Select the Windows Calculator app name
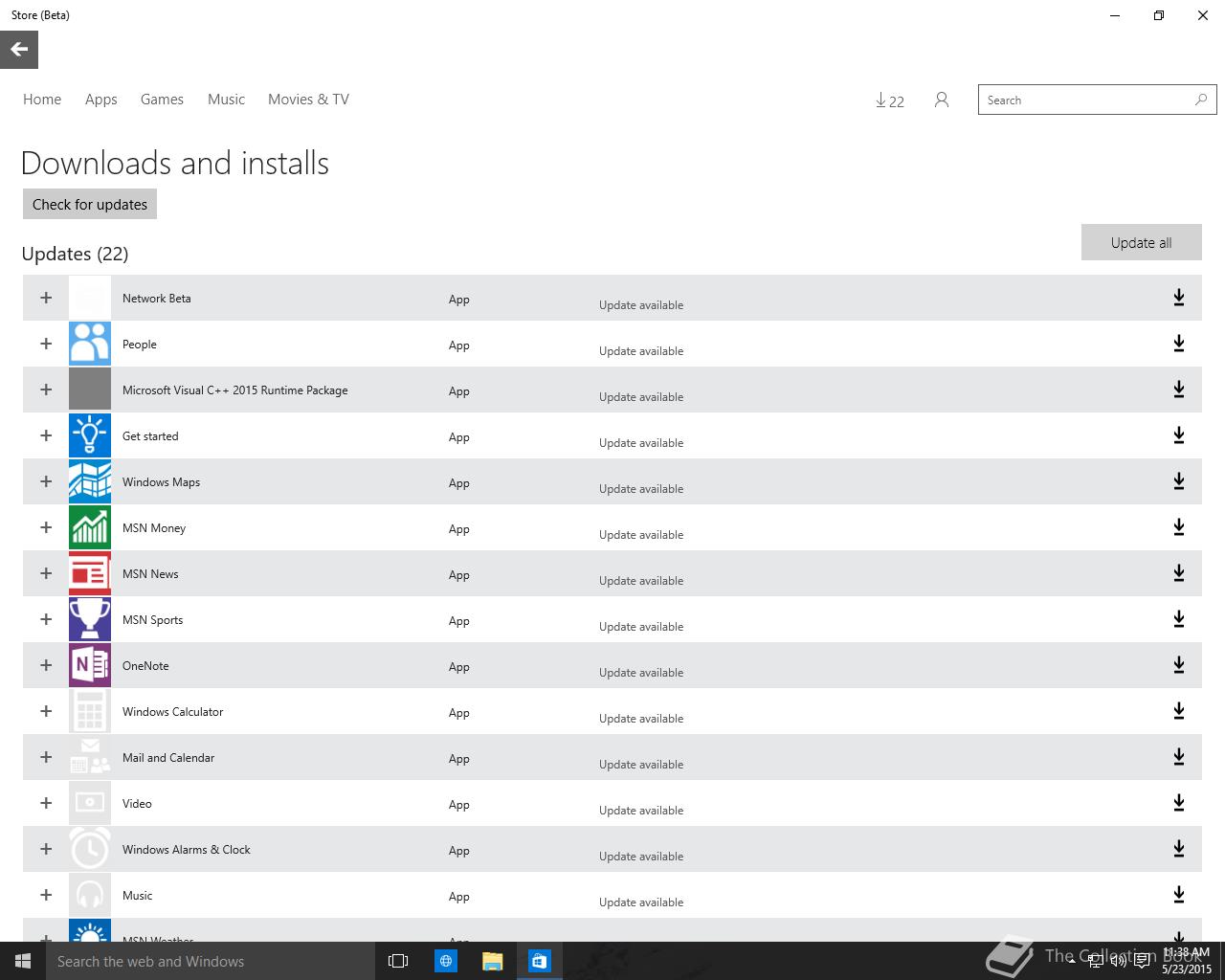Viewport: 1225px width, 980px height. pos(172,711)
